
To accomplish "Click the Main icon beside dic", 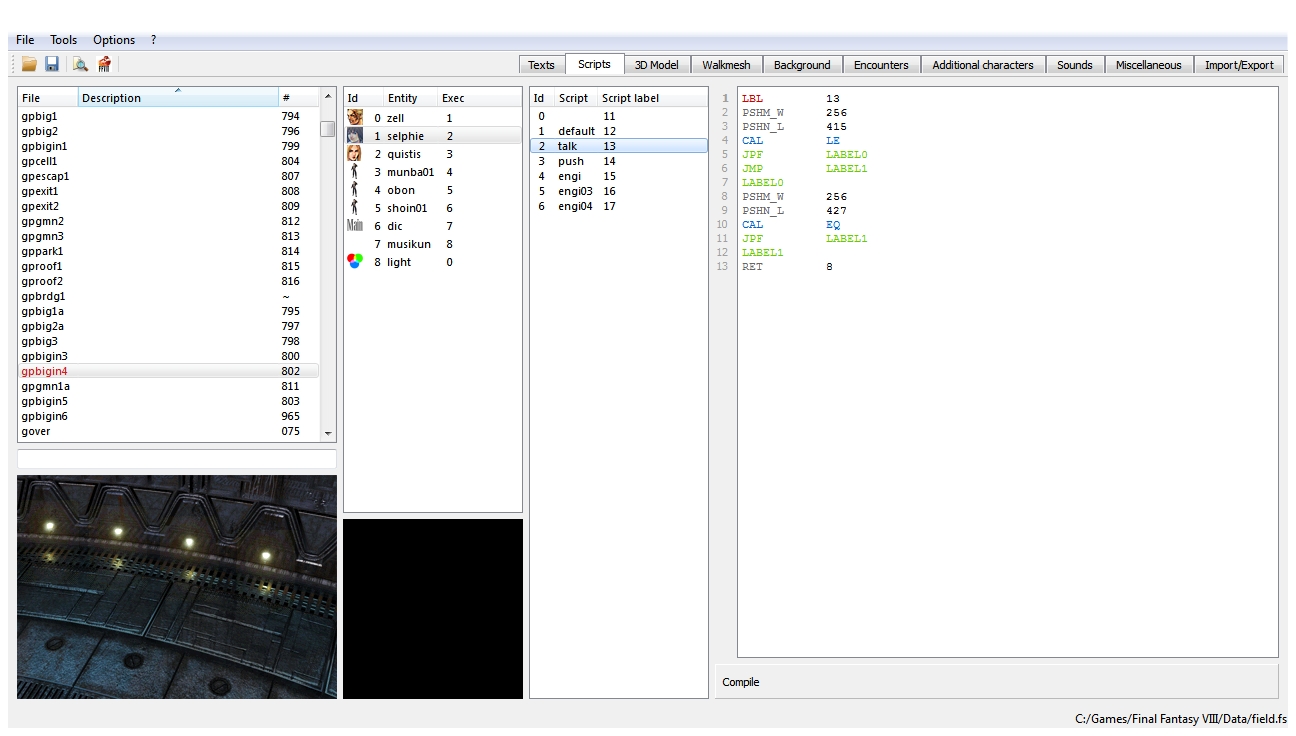I will pos(354,225).
